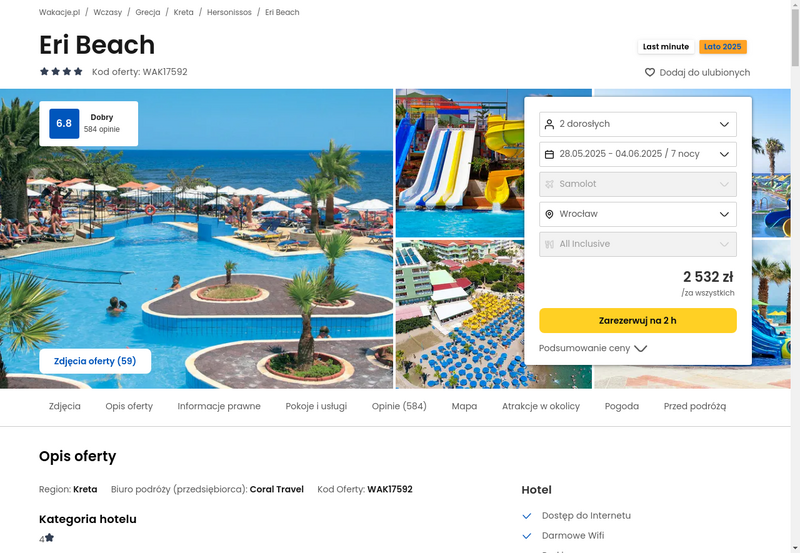Image resolution: width=800 pixels, height=553 pixels.
Task: Switch to Opinie (584) tab
Action: coord(399,406)
